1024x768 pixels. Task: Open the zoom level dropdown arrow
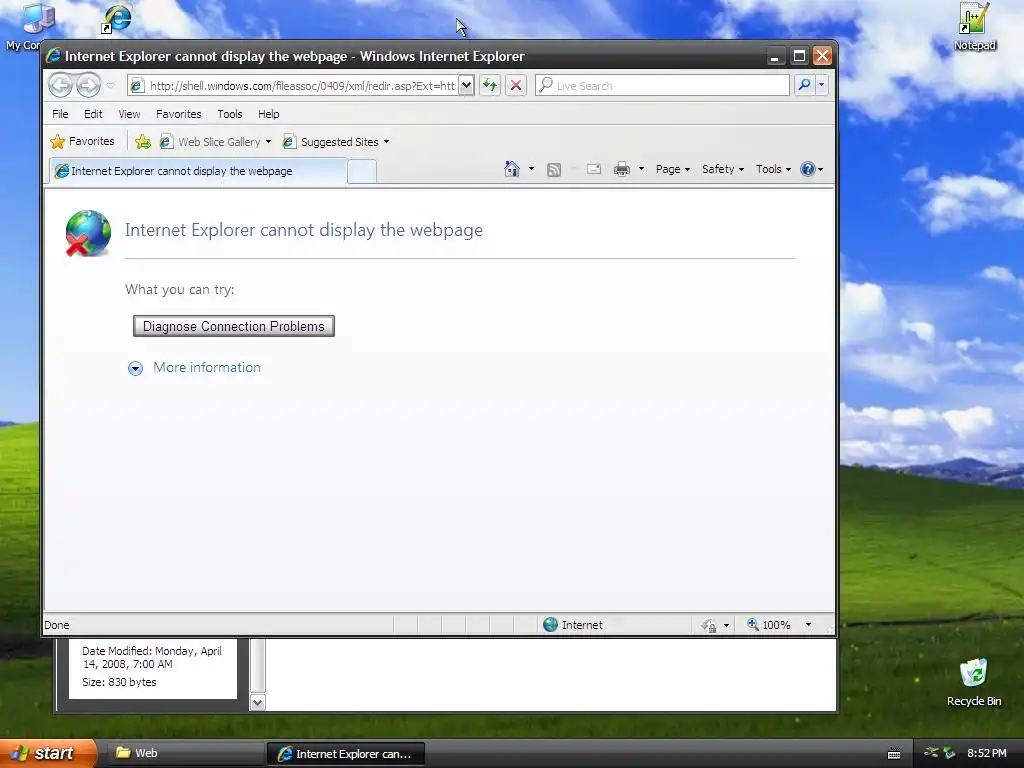tap(808, 625)
